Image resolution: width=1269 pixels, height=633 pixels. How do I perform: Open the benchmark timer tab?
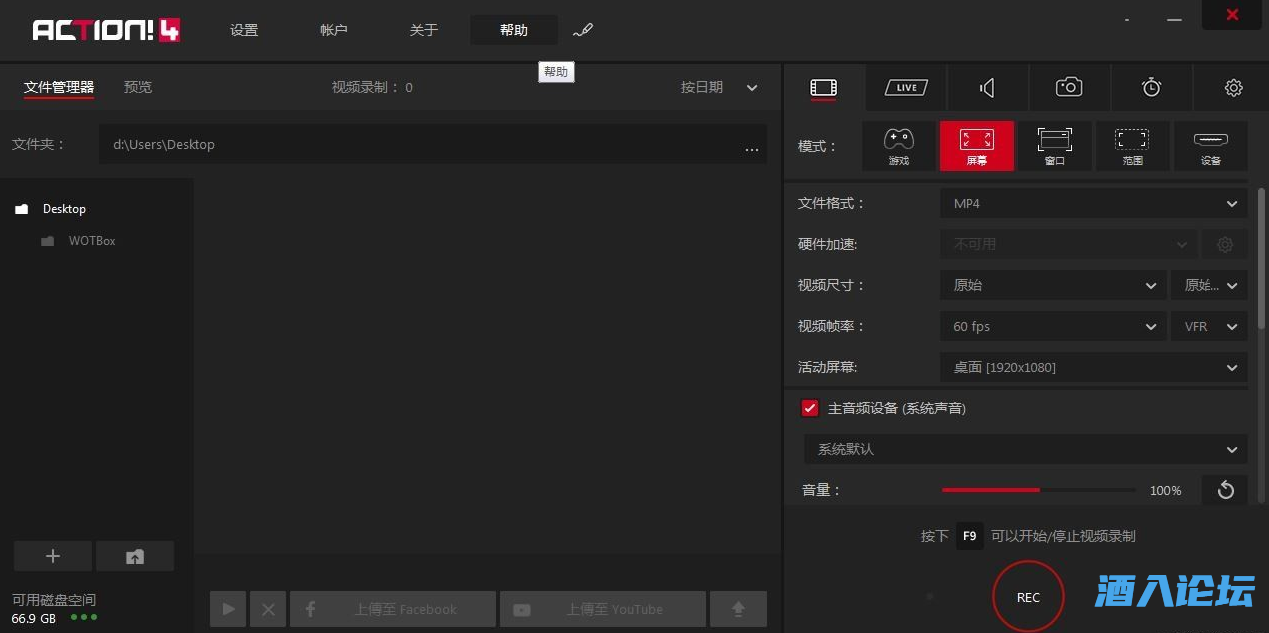tap(1151, 88)
